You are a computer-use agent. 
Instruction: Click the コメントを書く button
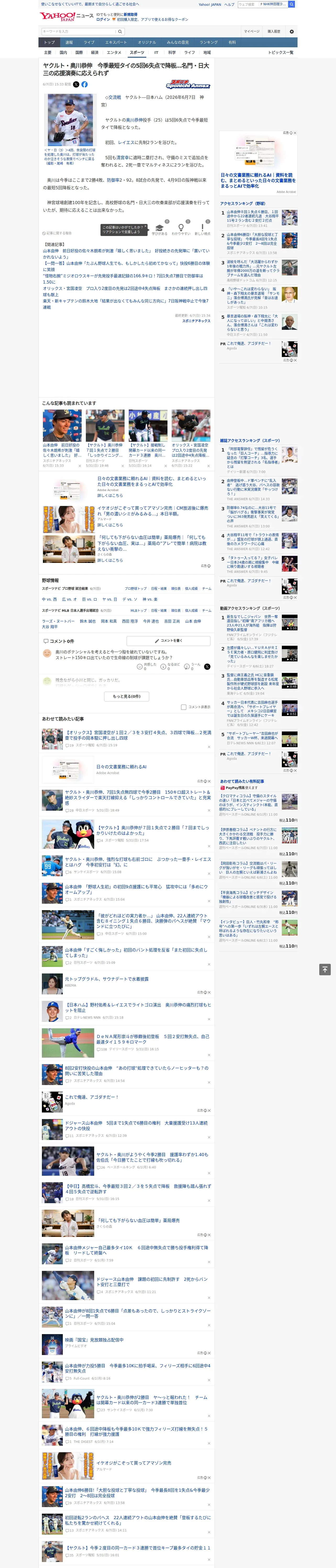[168, 641]
